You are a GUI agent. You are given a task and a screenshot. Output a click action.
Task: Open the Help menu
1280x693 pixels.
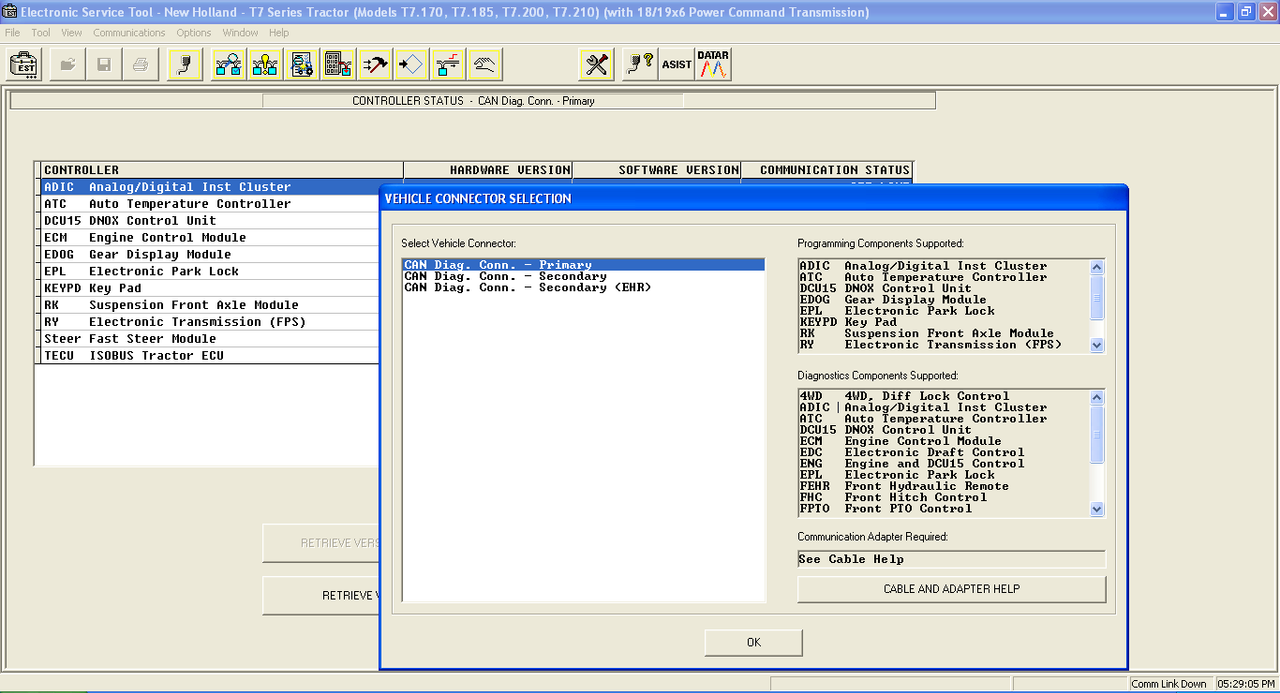[279, 33]
